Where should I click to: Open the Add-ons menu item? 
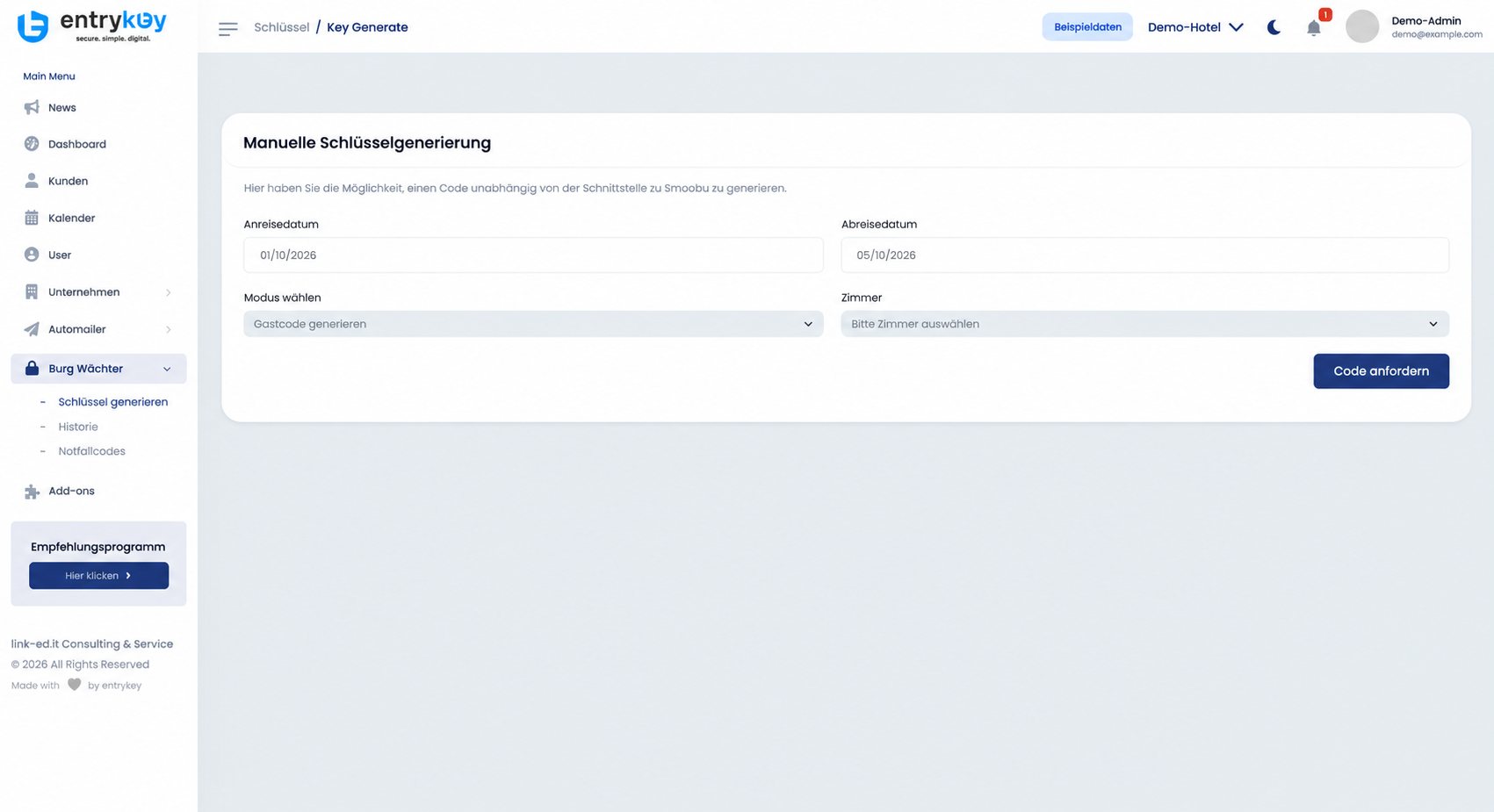tap(71, 491)
